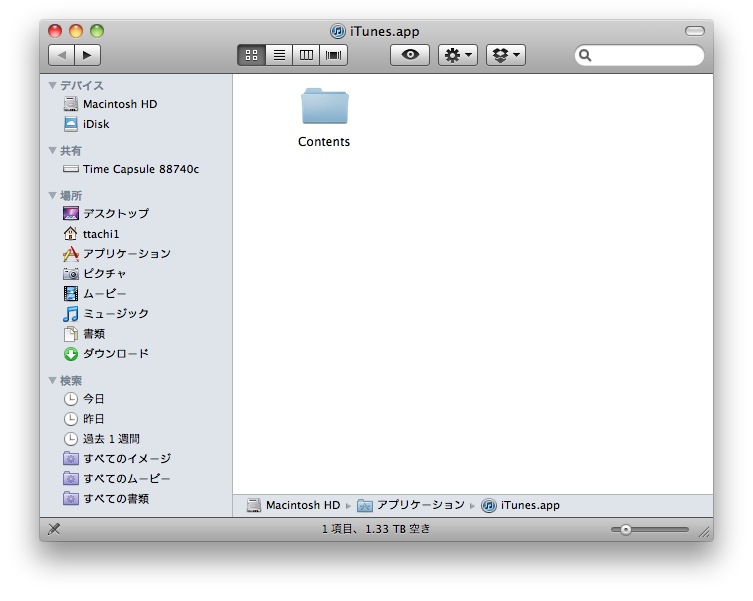Open iDisk from the sidebar
The width and height of the screenshot is (753, 601).
[x=96, y=124]
